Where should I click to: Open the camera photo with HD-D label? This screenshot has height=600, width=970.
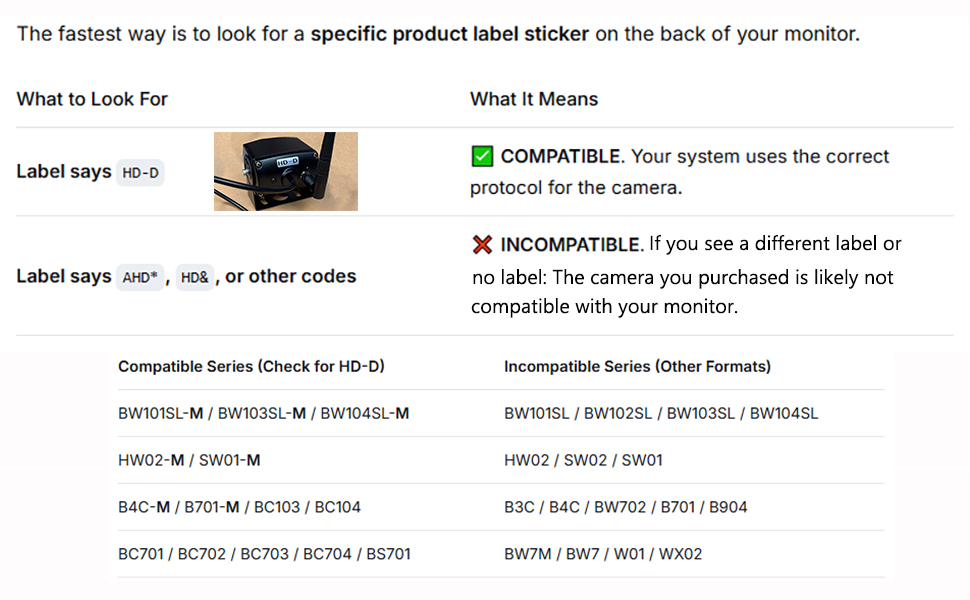coord(285,172)
